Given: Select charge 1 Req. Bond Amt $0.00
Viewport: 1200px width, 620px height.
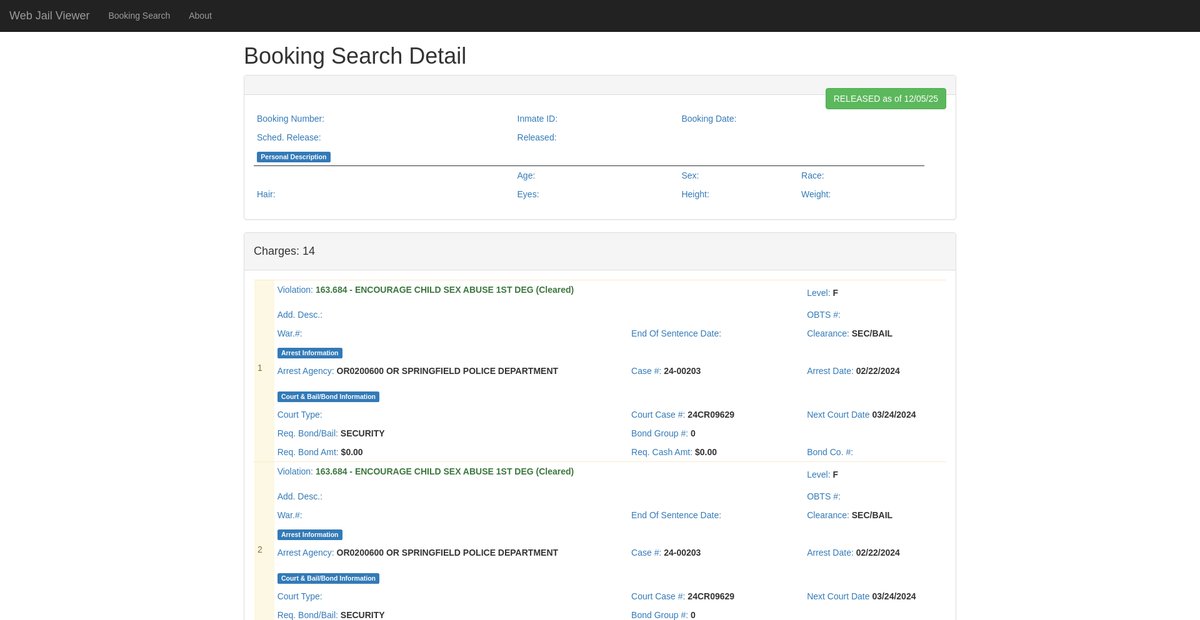Looking at the screenshot, I should coord(352,452).
